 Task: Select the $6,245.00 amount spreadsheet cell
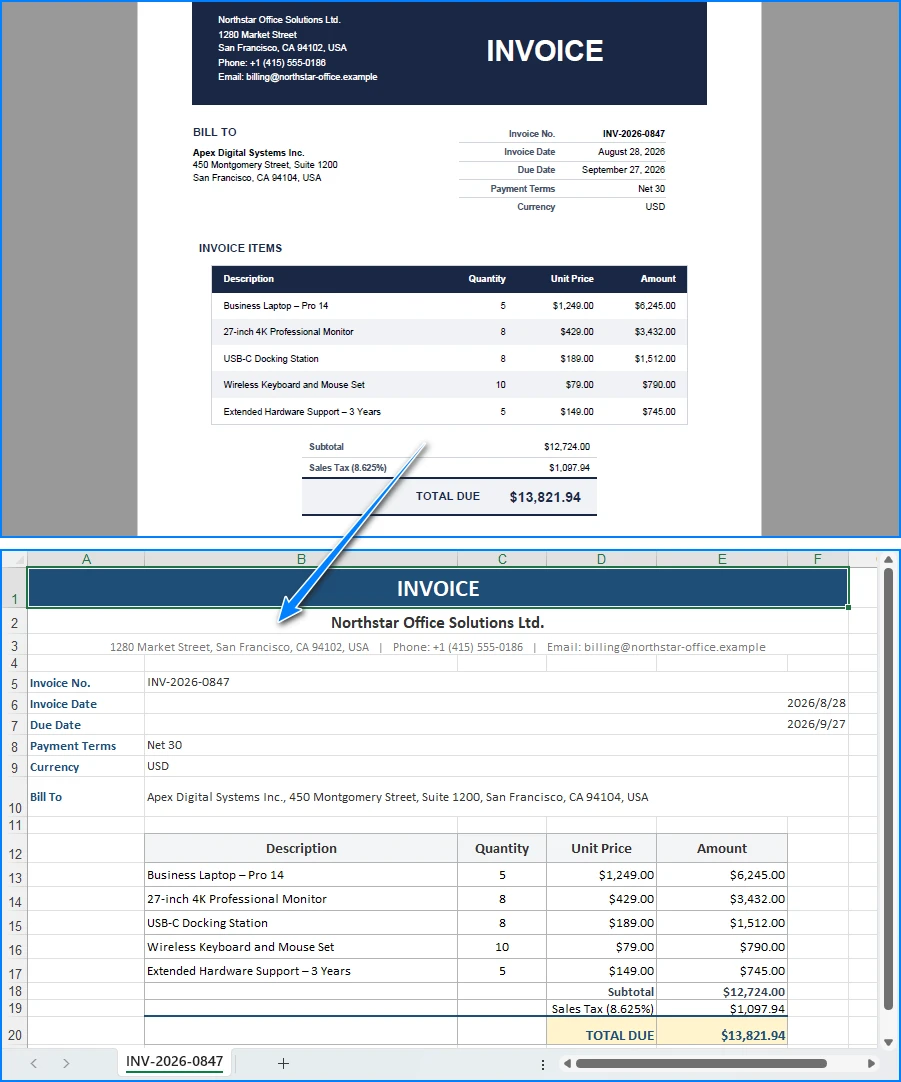[722, 875]
